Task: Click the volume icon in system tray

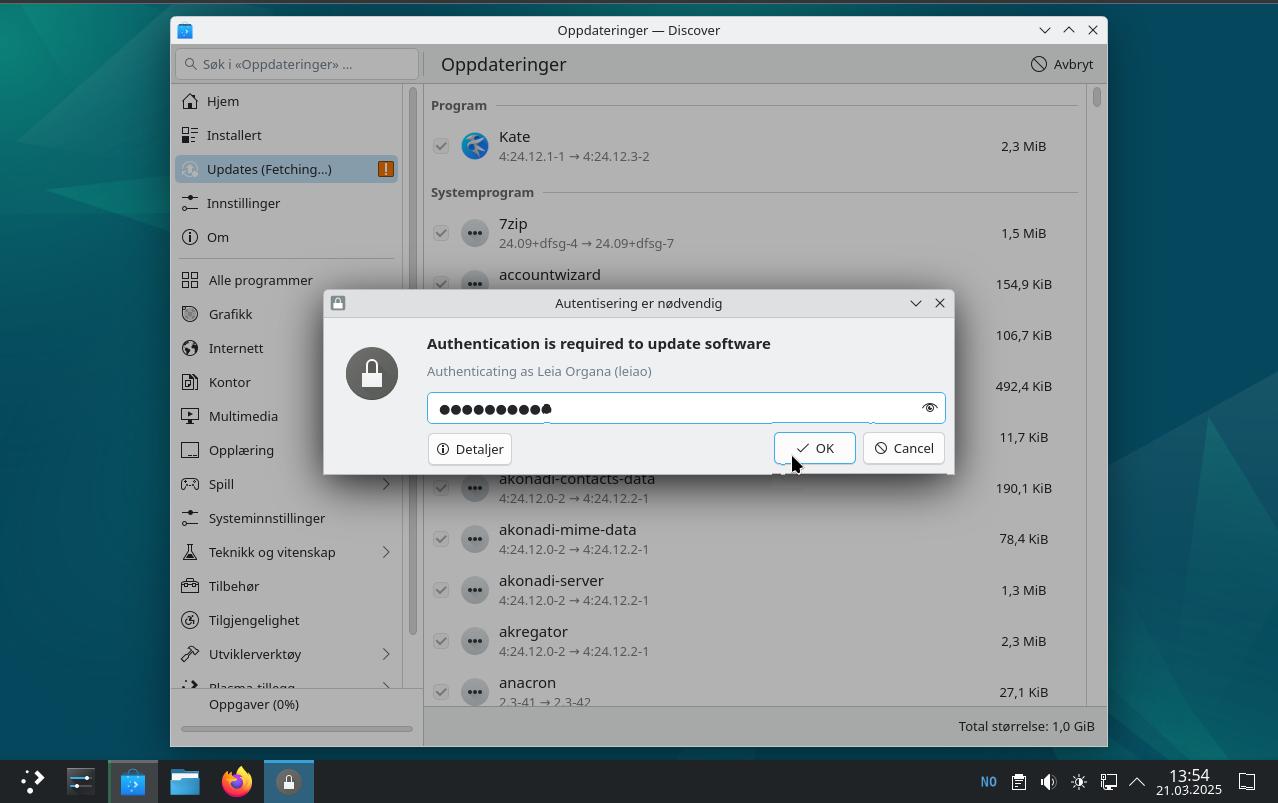Action: tap(1048, 782)
